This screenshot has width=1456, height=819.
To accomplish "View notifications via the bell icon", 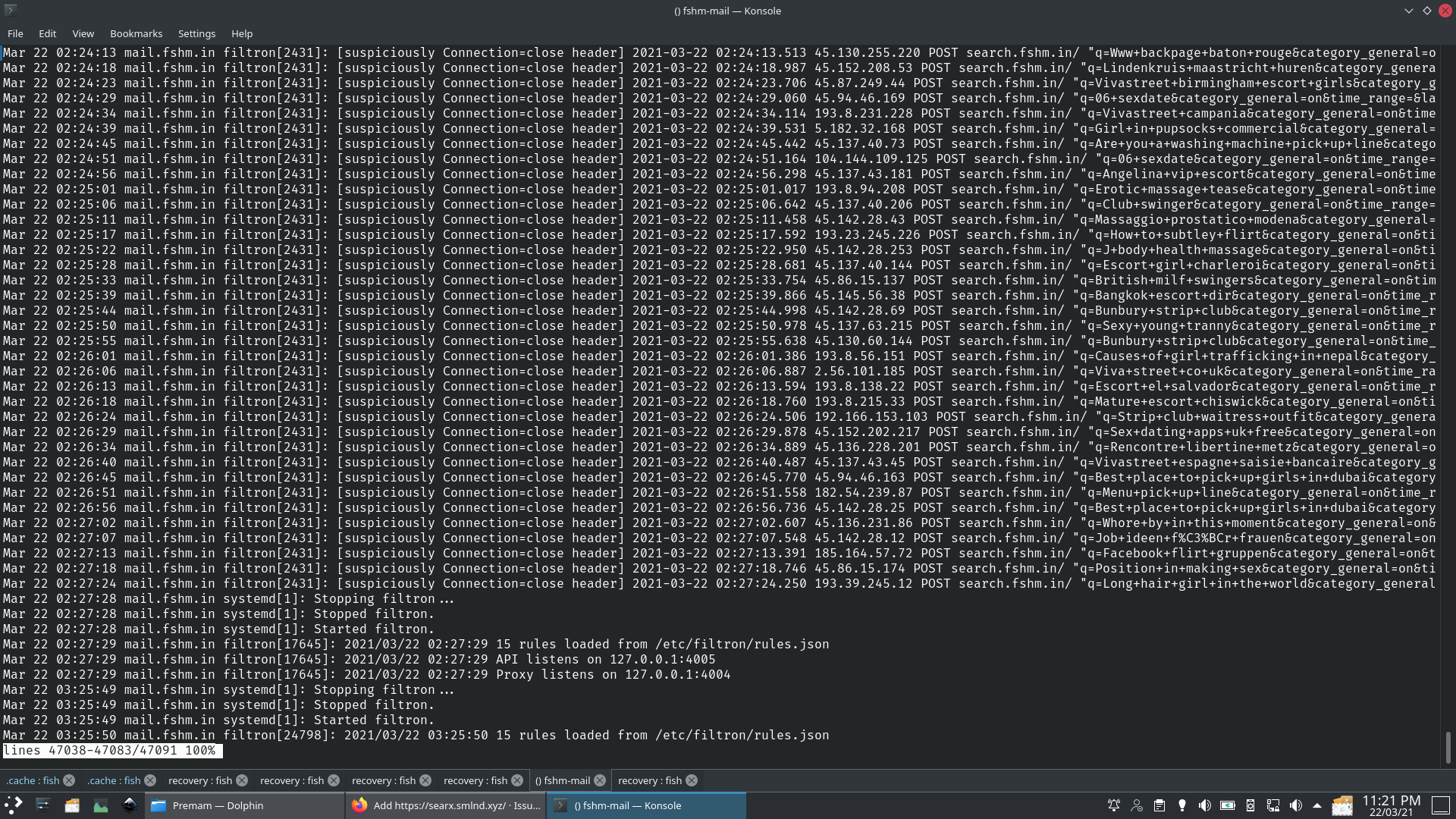I will [x=1114, y=806].
